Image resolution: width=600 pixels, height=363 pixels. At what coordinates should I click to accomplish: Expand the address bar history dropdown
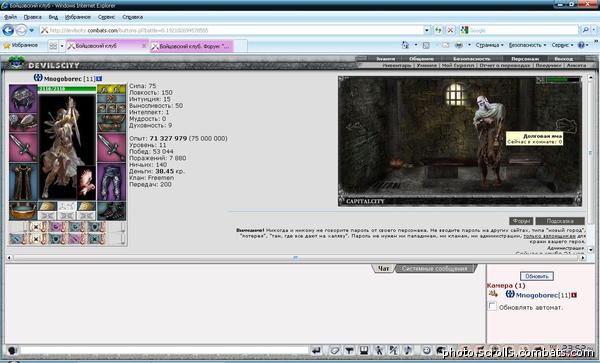tap(427, 30)
